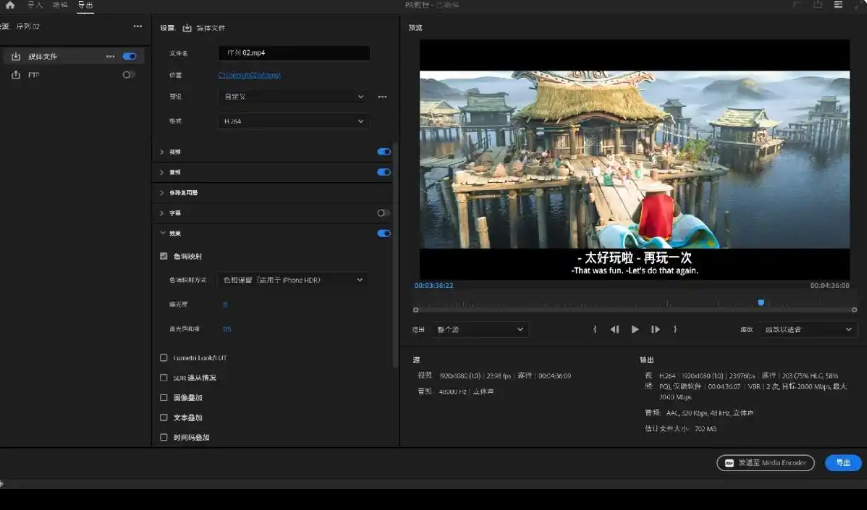Open the 格式 H.264 dropdown

(x=293, y=121)
